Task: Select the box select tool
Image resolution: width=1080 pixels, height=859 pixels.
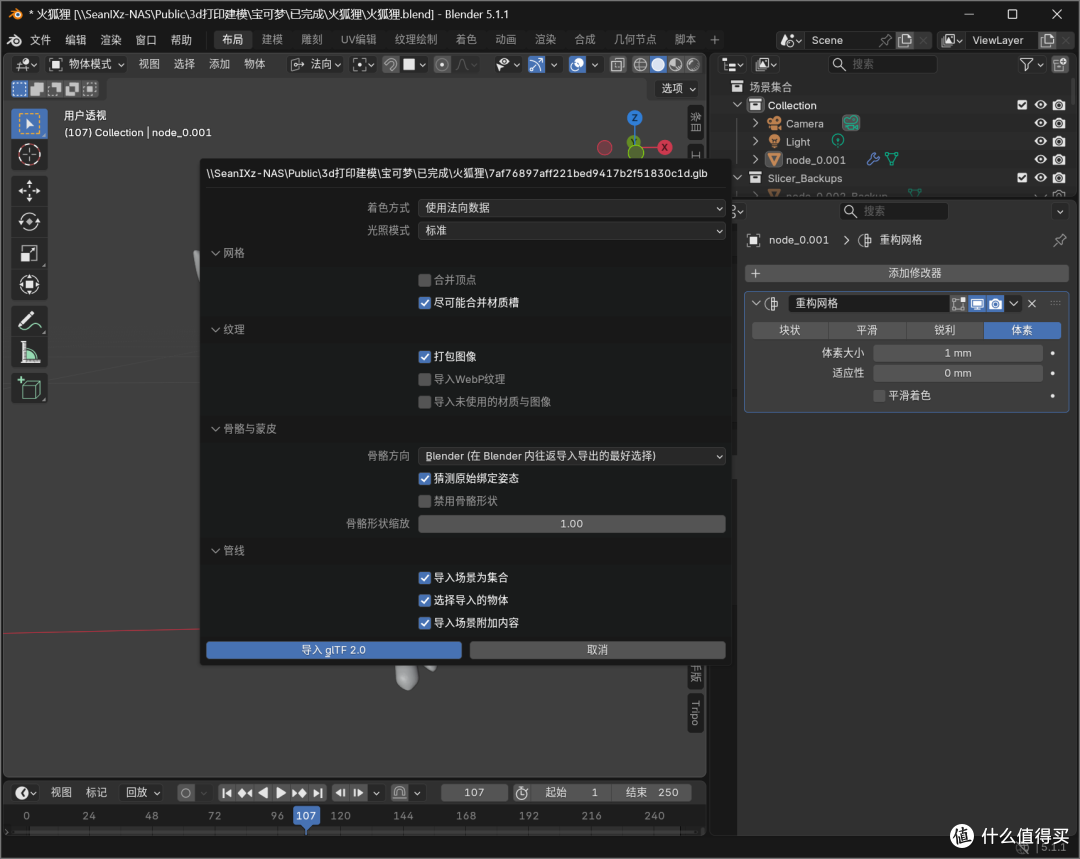Action: (29, 123)
